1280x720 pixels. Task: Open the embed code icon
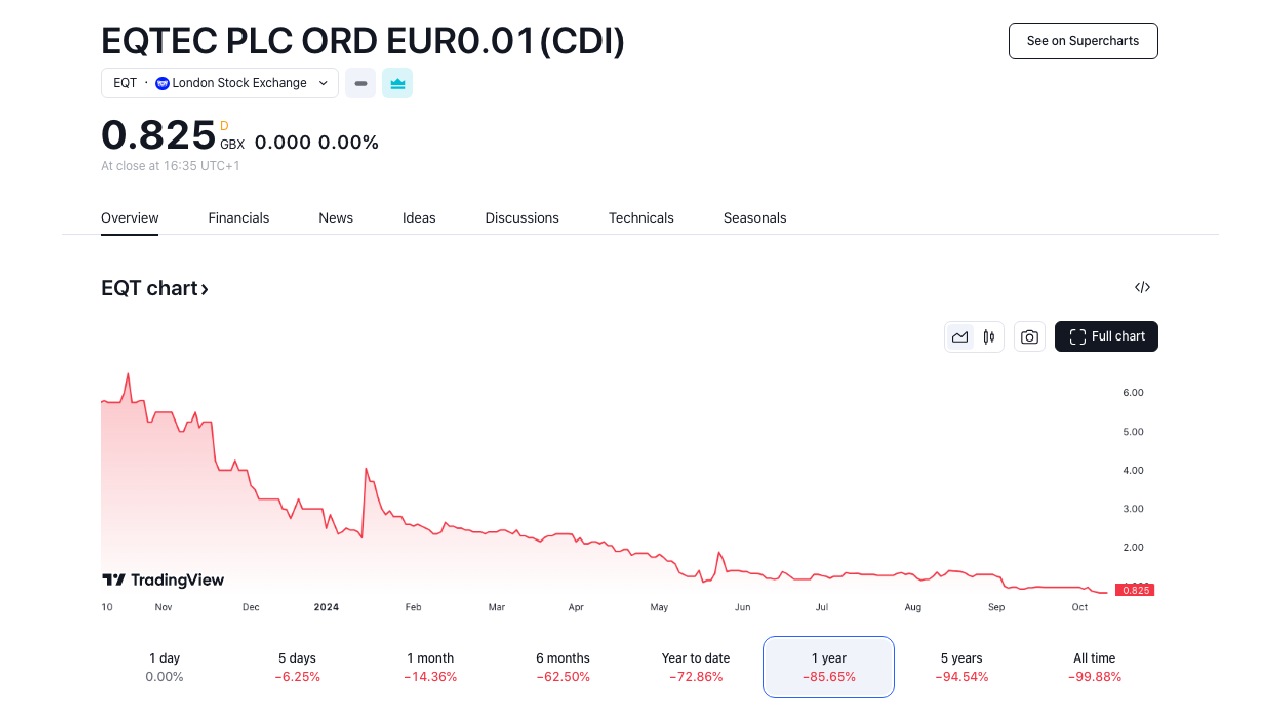click(1142, 288)
